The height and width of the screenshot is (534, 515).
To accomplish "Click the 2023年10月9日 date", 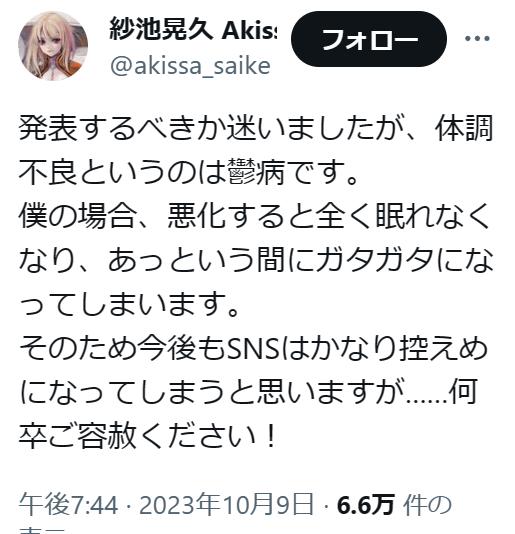I will (226, 505).
